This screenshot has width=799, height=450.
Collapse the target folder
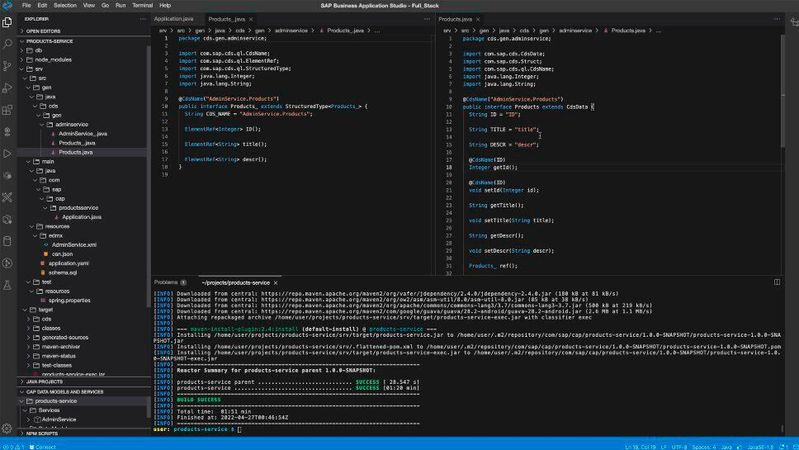click(45, 309)
